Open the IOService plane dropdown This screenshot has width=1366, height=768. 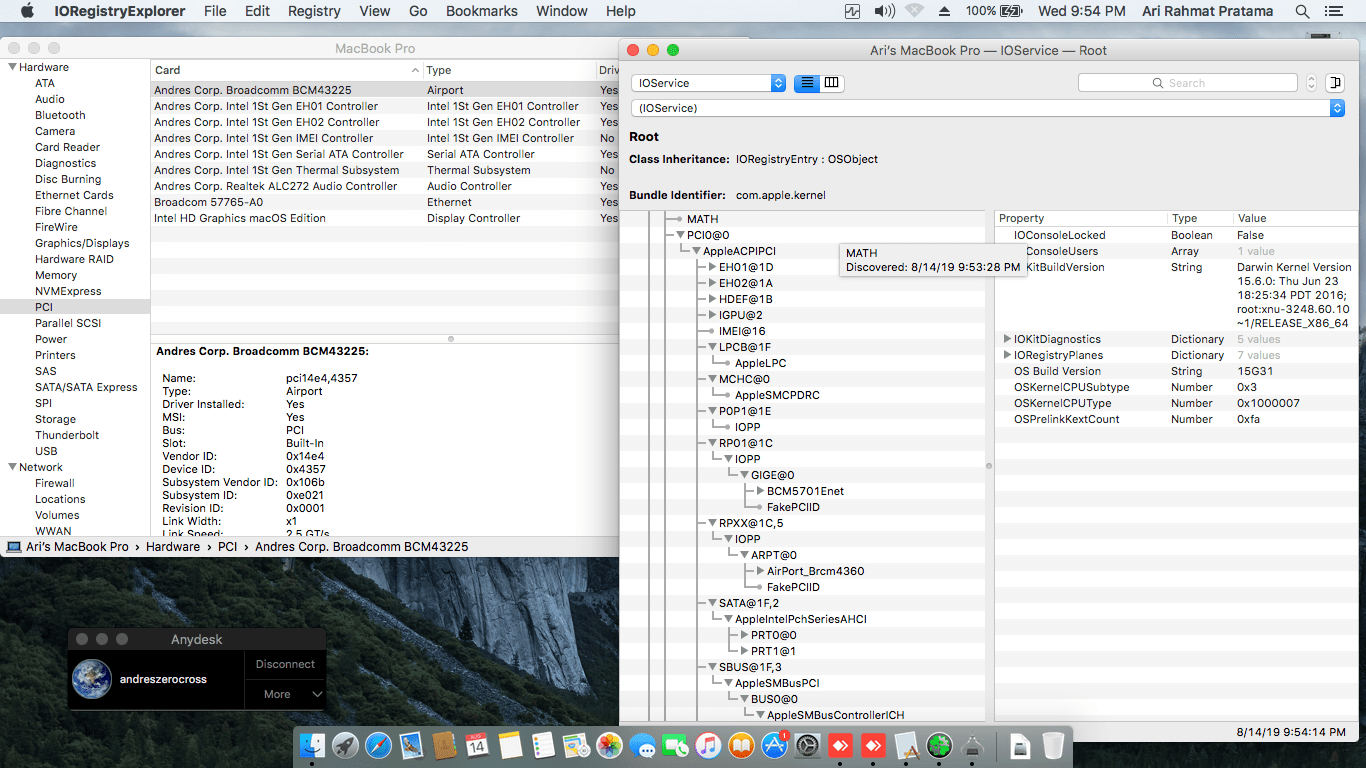(x=708, y=83)
